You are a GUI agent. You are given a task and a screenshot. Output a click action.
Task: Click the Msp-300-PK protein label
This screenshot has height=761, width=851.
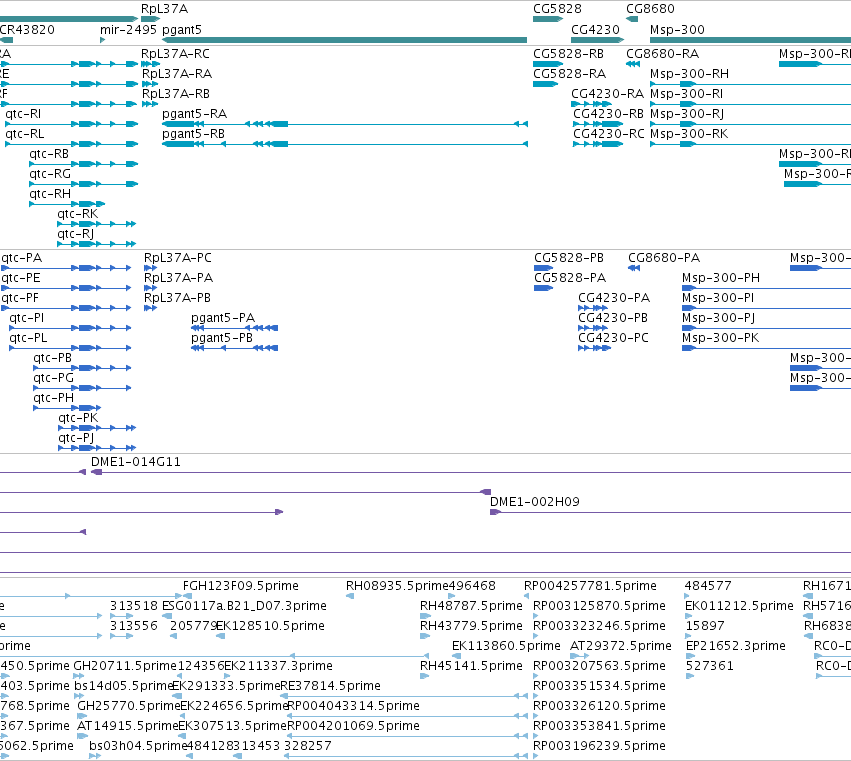[721, 338]
